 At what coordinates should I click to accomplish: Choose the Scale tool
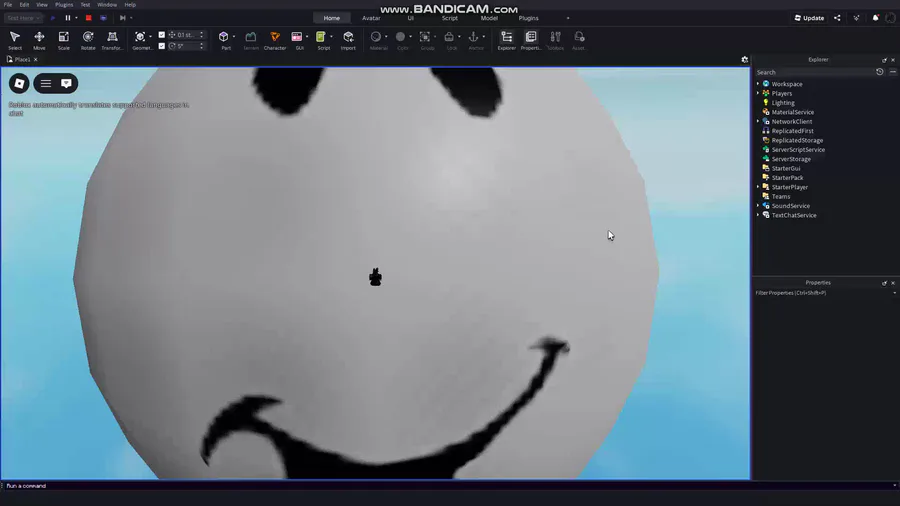64,40
